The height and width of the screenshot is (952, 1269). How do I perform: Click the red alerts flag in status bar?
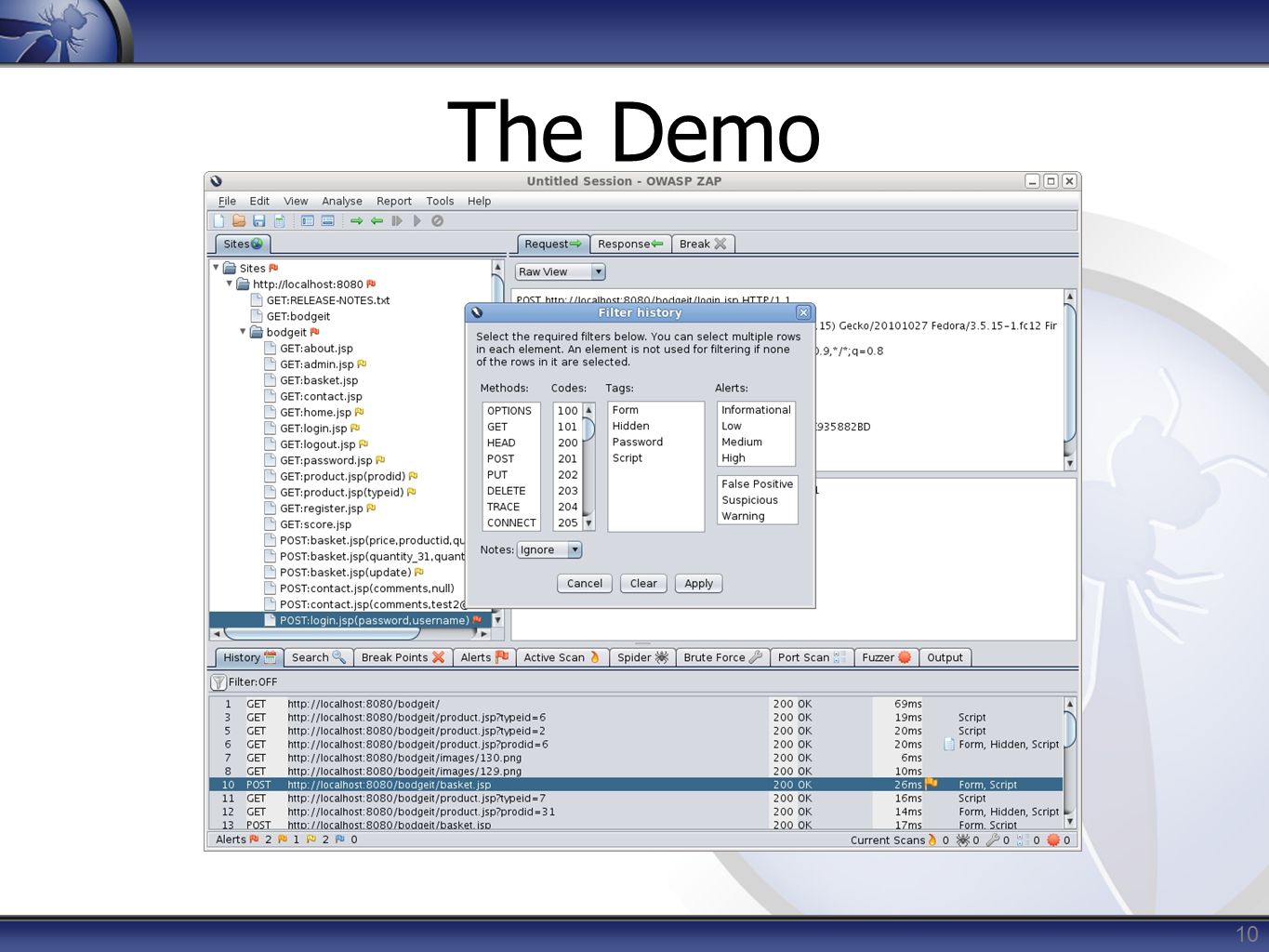pos(254,840)
